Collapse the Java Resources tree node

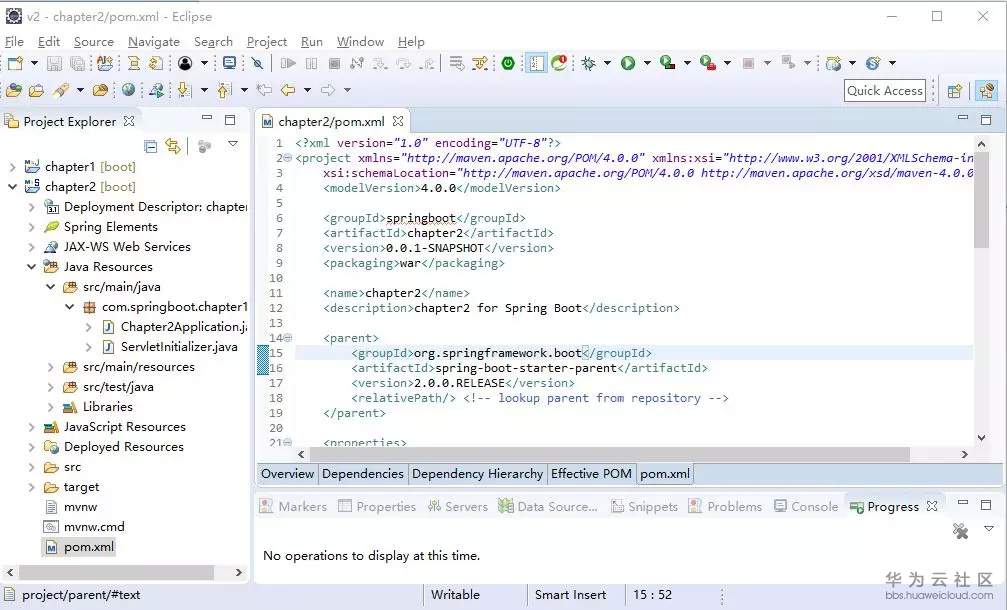(x=32, y=267)
